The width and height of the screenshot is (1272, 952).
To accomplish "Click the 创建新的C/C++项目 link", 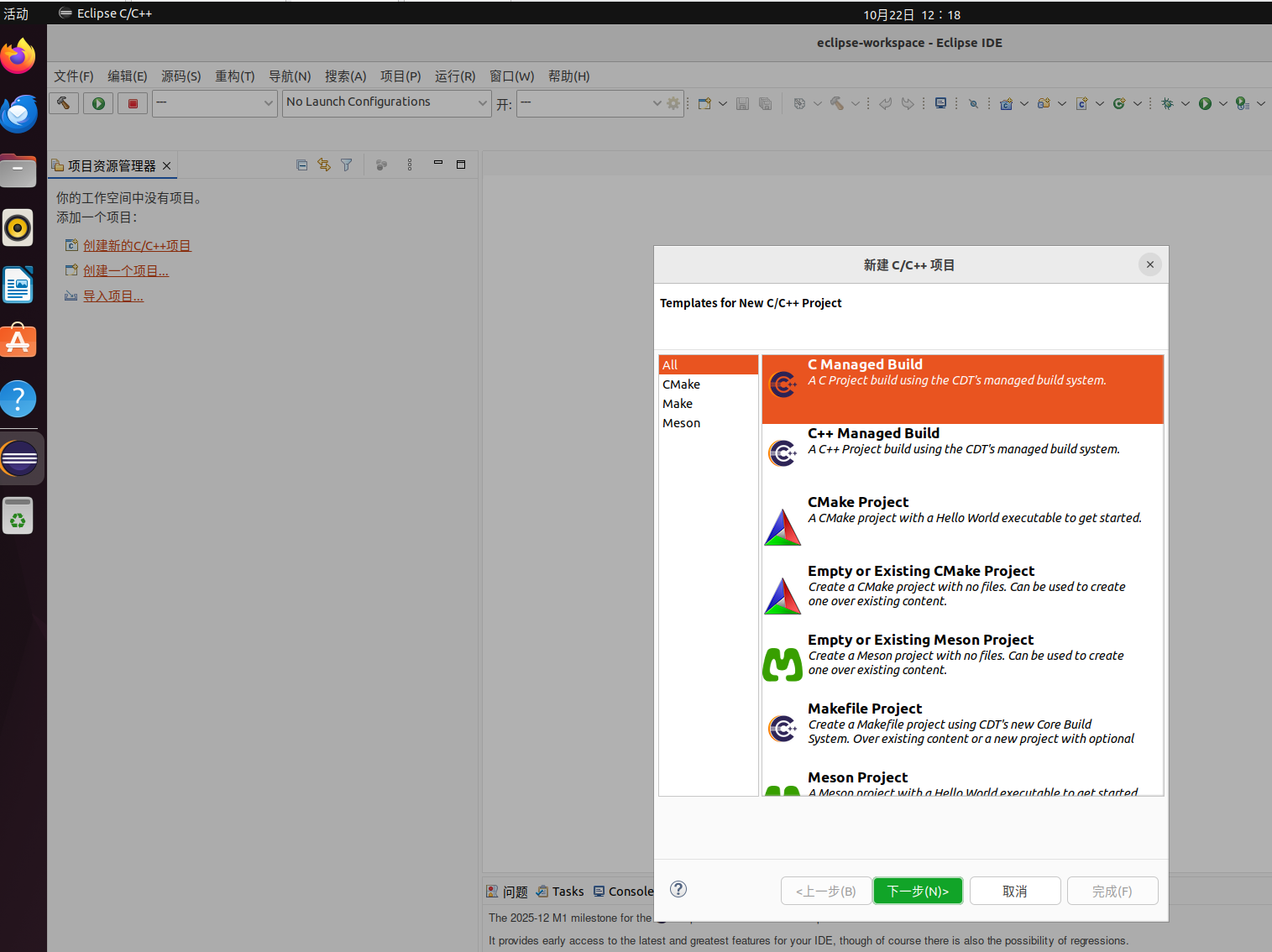I will coord(137,246).
